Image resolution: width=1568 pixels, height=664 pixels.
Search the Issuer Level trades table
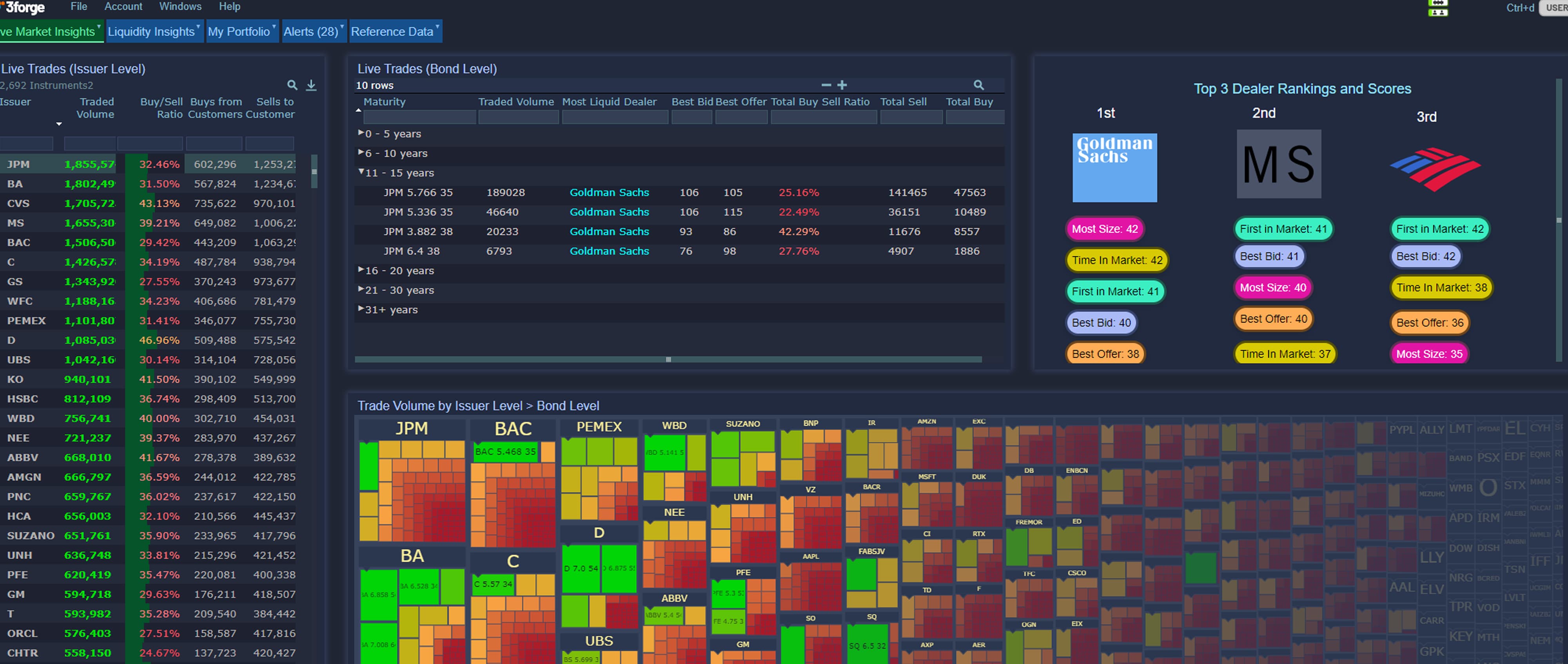coord(292,85)
